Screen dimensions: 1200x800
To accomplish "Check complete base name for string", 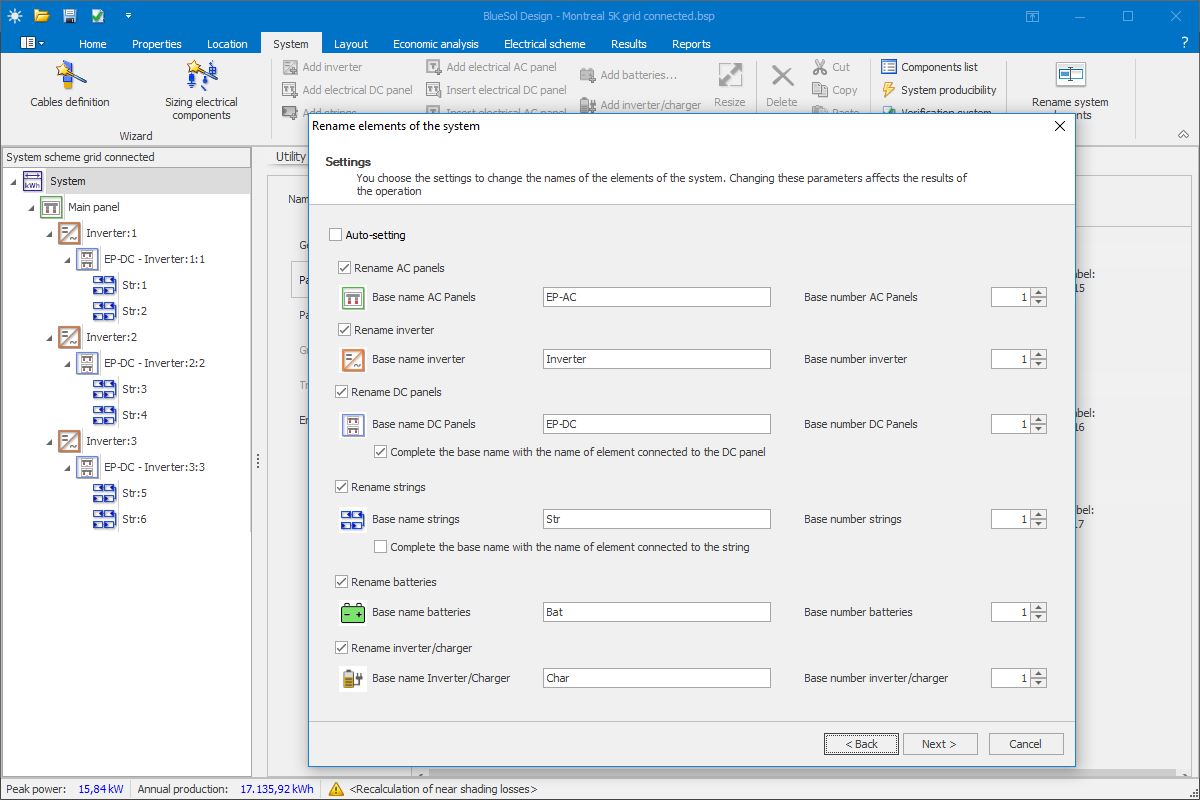I will pyautogui.click(x=380, y=547).
